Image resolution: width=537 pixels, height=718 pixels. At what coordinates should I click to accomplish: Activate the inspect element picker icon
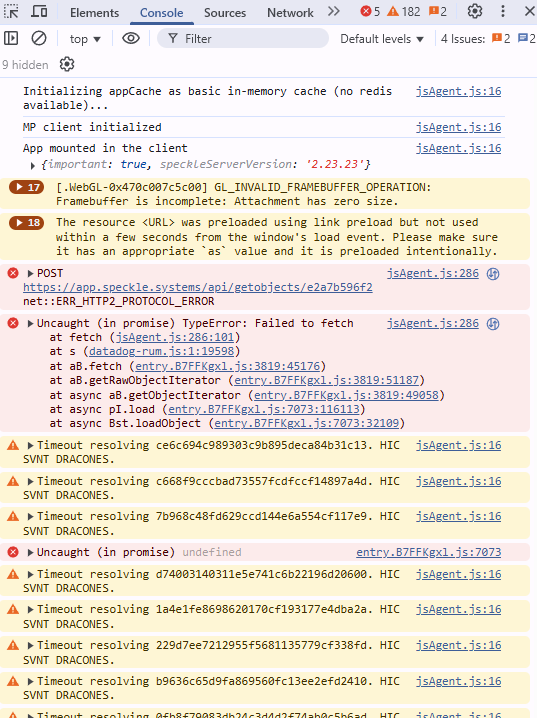(x=11, y=11)
